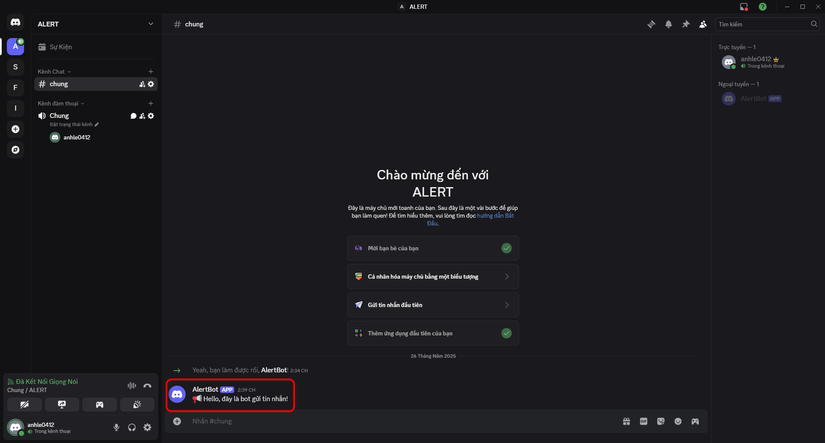The height and width of the screenshot is (443, 825).
Task: Open user settings gear
Action: pyautogui.click(x=147, y=428)
